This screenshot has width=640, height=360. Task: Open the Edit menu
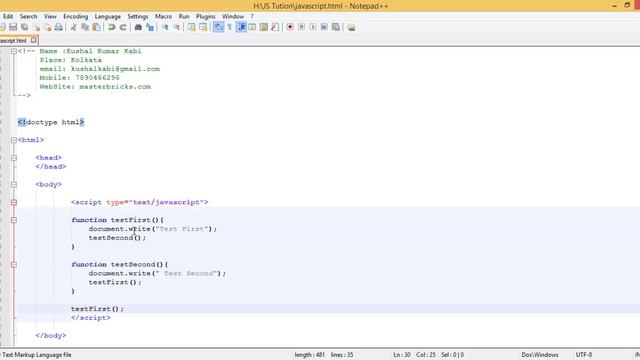[8, 16]
